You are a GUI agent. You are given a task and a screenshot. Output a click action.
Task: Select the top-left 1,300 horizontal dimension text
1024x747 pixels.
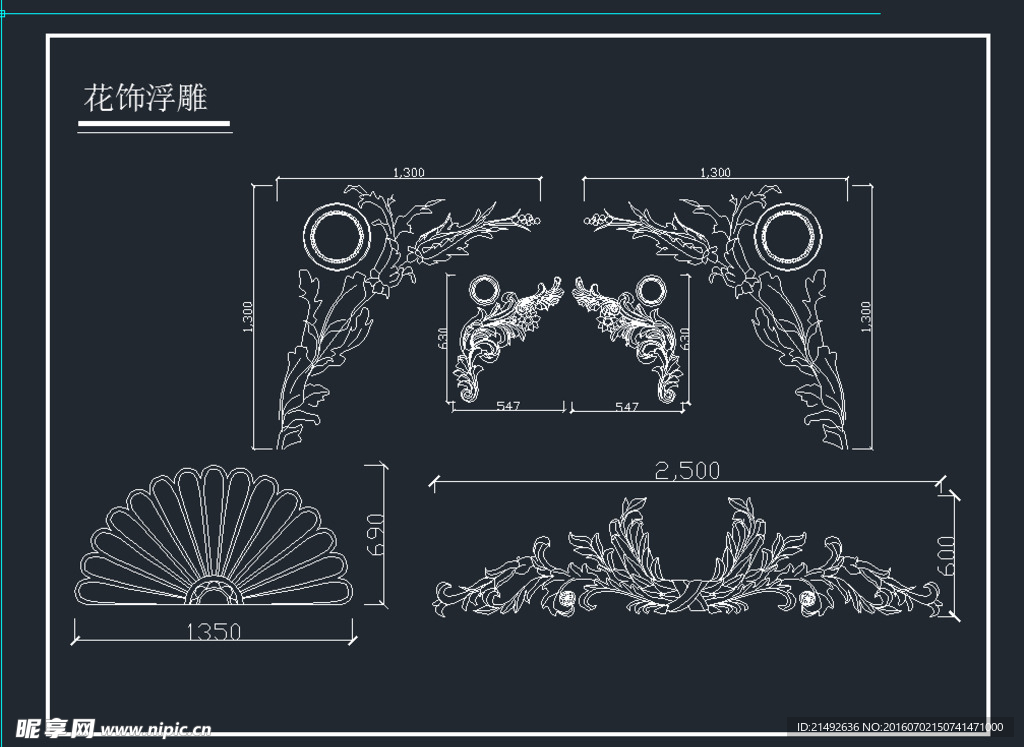tap(409, 172)
